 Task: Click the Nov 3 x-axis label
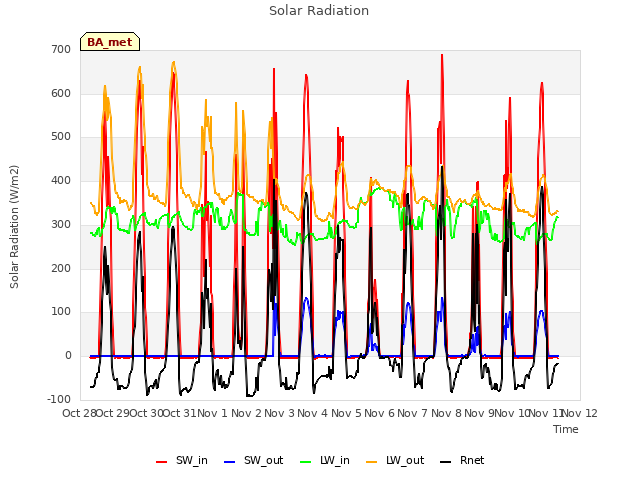pos(279,413)
